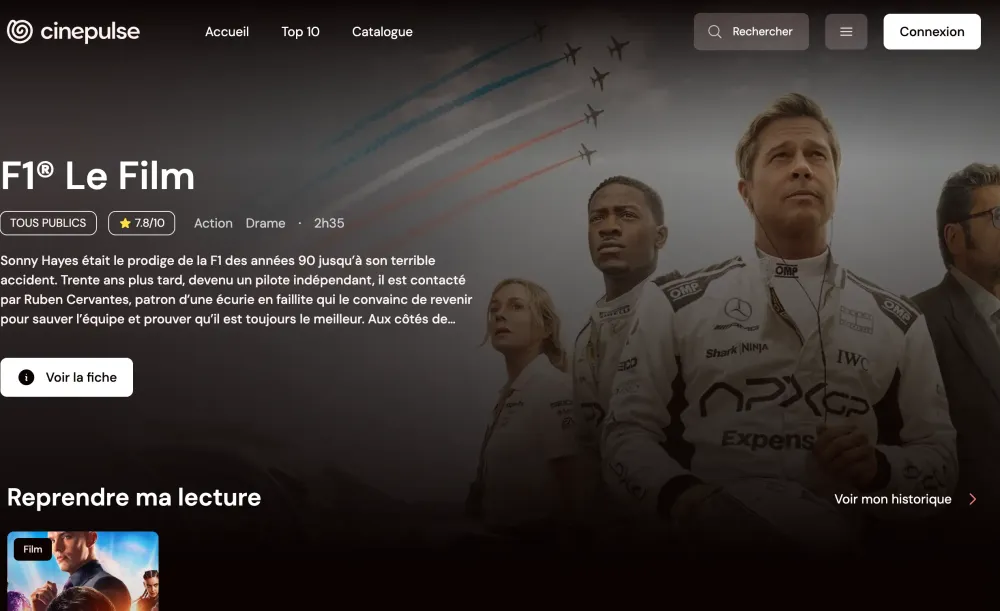This screenshot has height=611, width=1000.
Task: Go to the Accueil page
Action: (x=227, y=32)
